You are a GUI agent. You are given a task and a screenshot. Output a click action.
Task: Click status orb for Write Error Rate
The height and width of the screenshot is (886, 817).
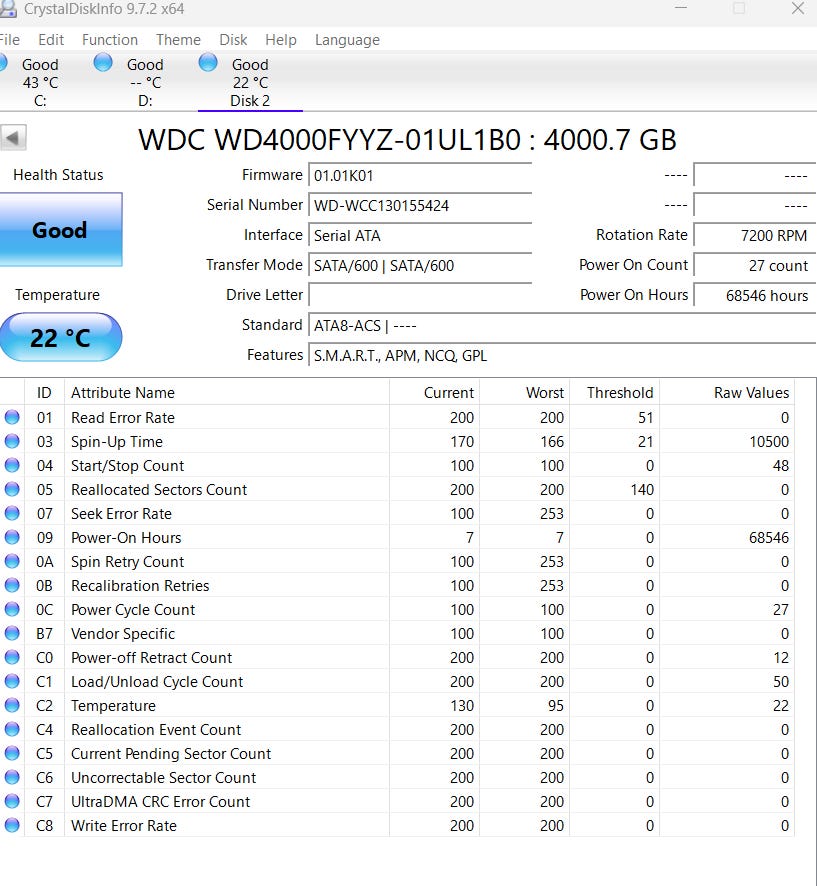[x=12, y=826]
